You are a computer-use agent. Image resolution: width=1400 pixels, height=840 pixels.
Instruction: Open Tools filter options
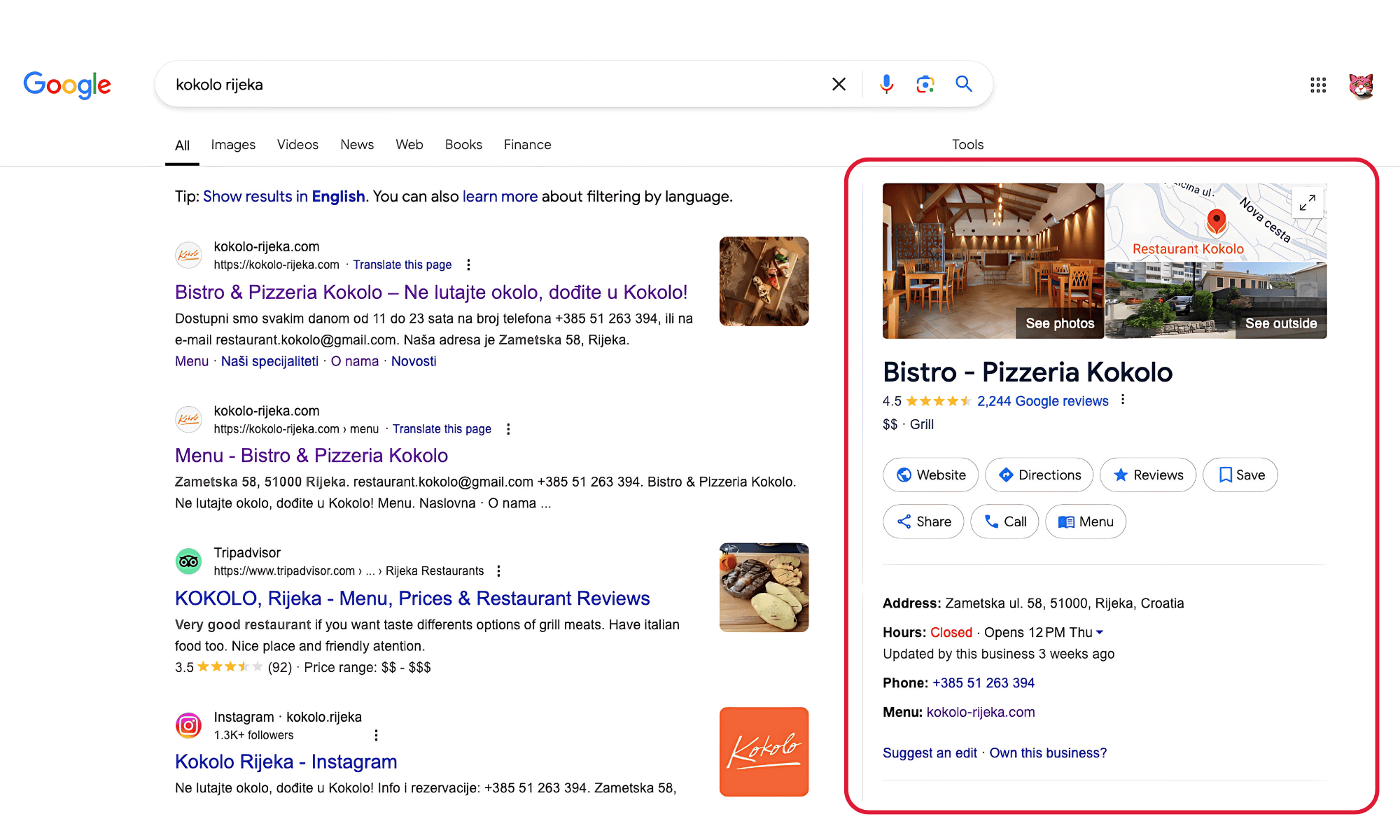coord(967,145)
